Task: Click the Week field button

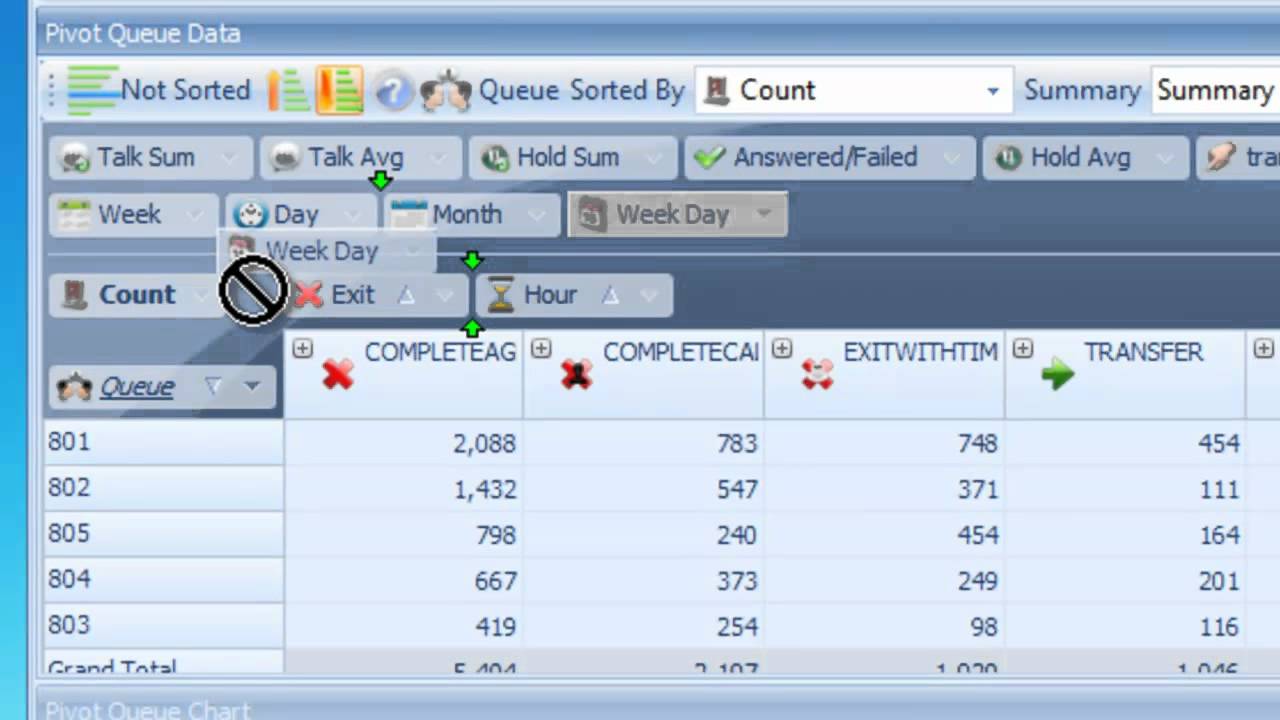Action: point(133,214)
